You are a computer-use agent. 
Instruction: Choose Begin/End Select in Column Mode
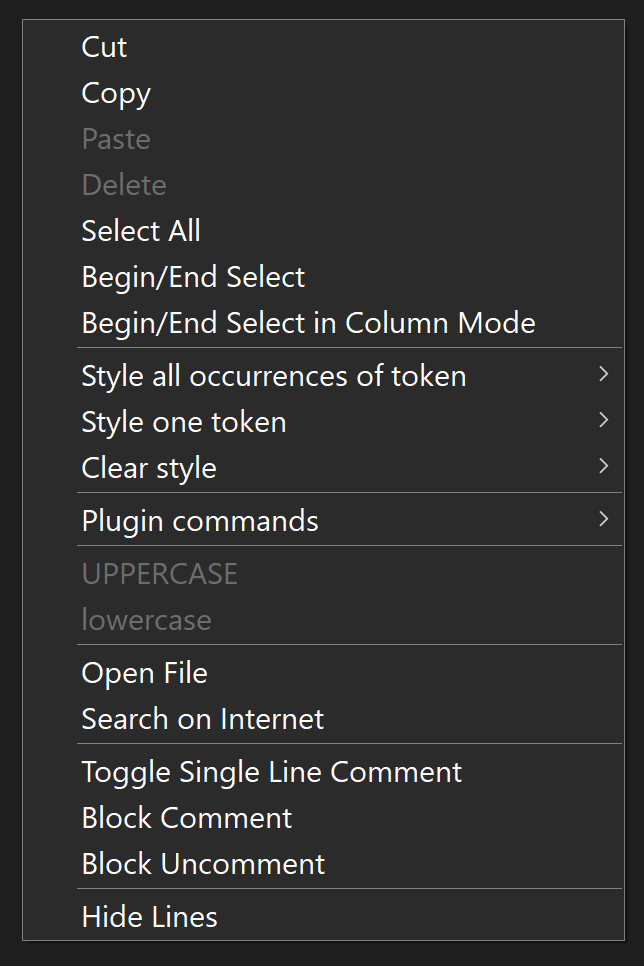(308, 323)
